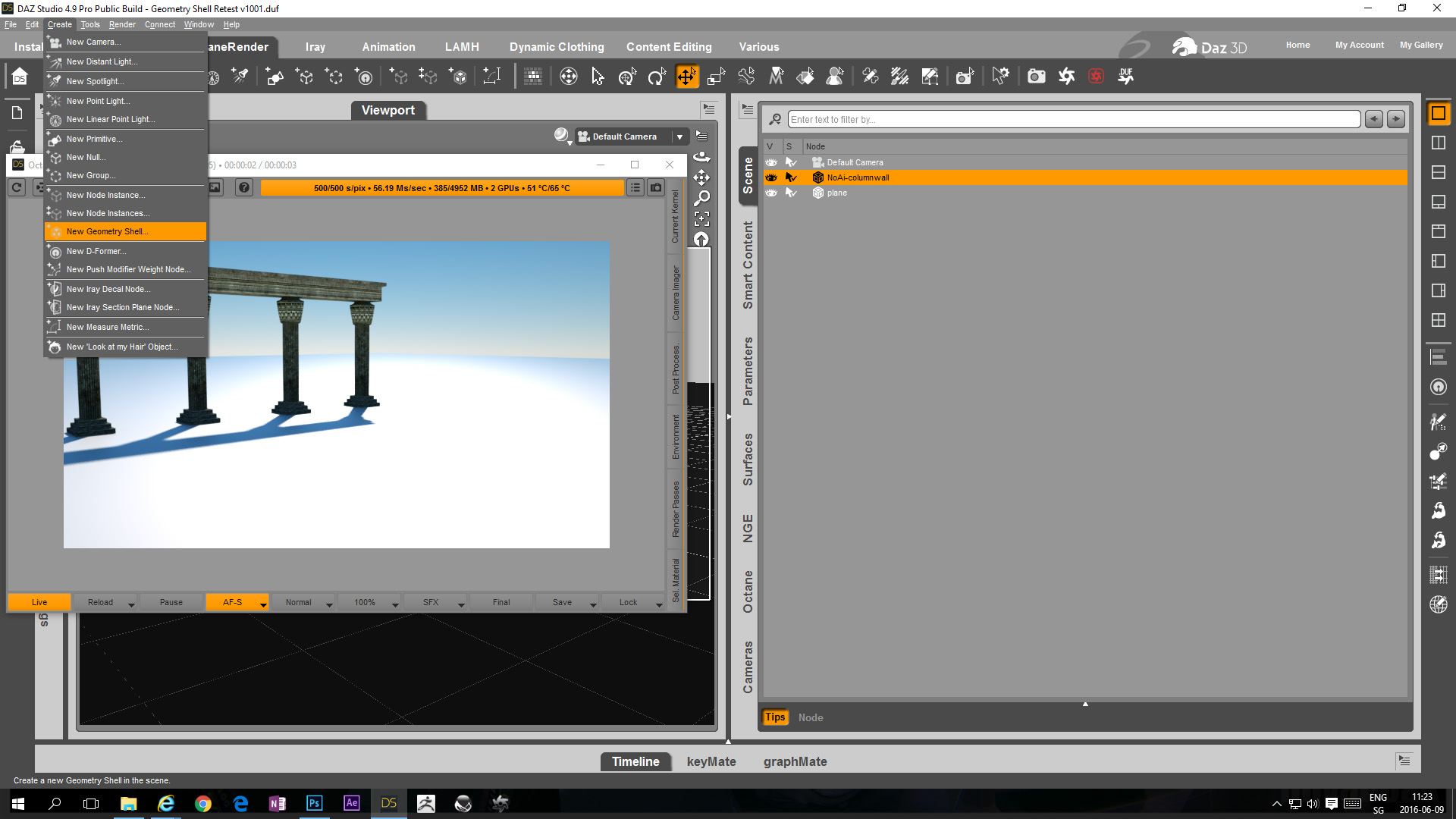The image size is (1456, 819).
Task: Click the frame view icon in viewport controls
Action: [701, 218]
